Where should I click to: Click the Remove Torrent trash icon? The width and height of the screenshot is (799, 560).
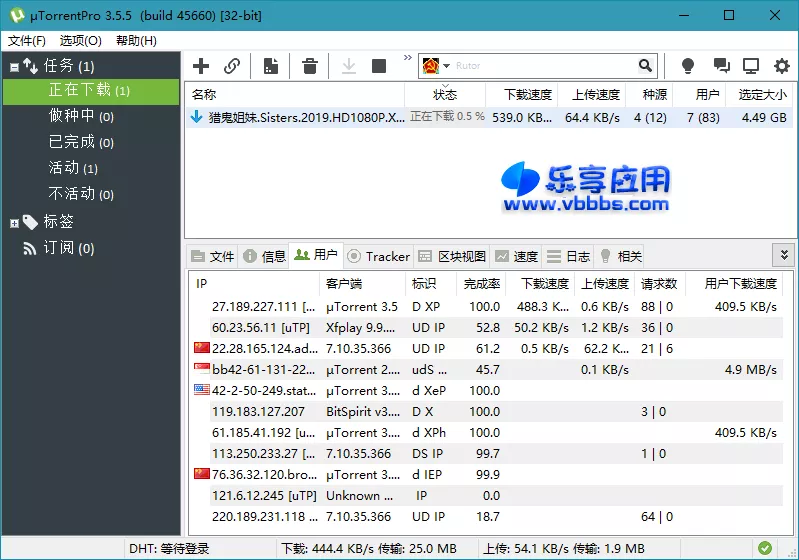coord(309,66)
